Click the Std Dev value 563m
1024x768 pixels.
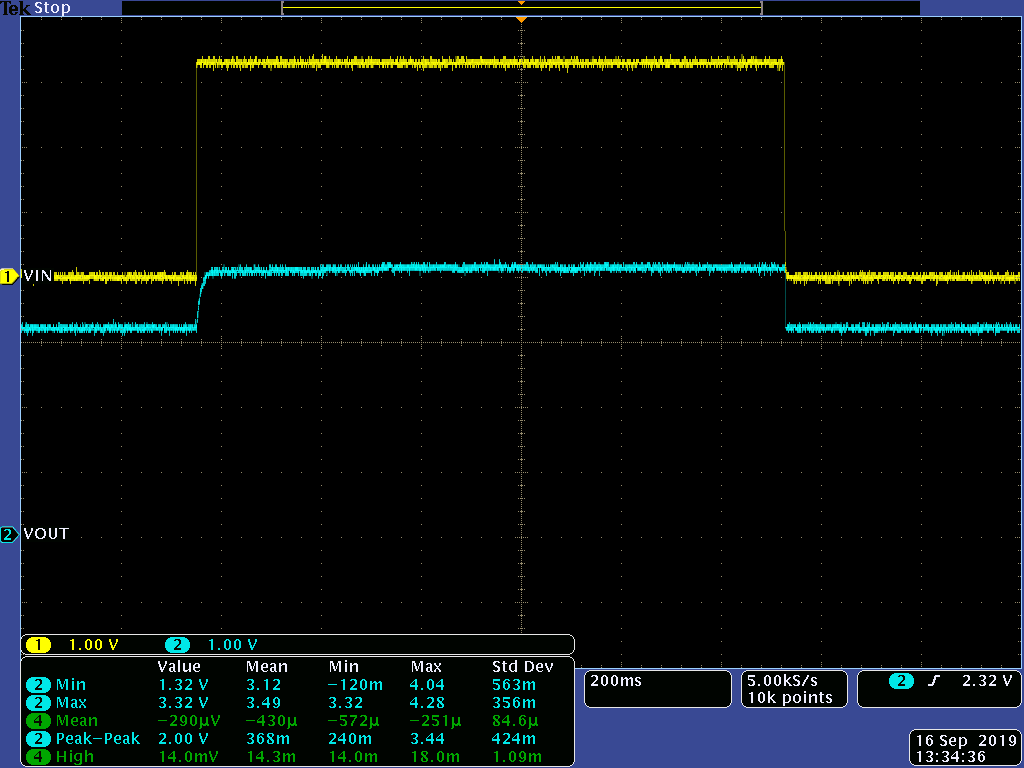[x=514, y=685]
